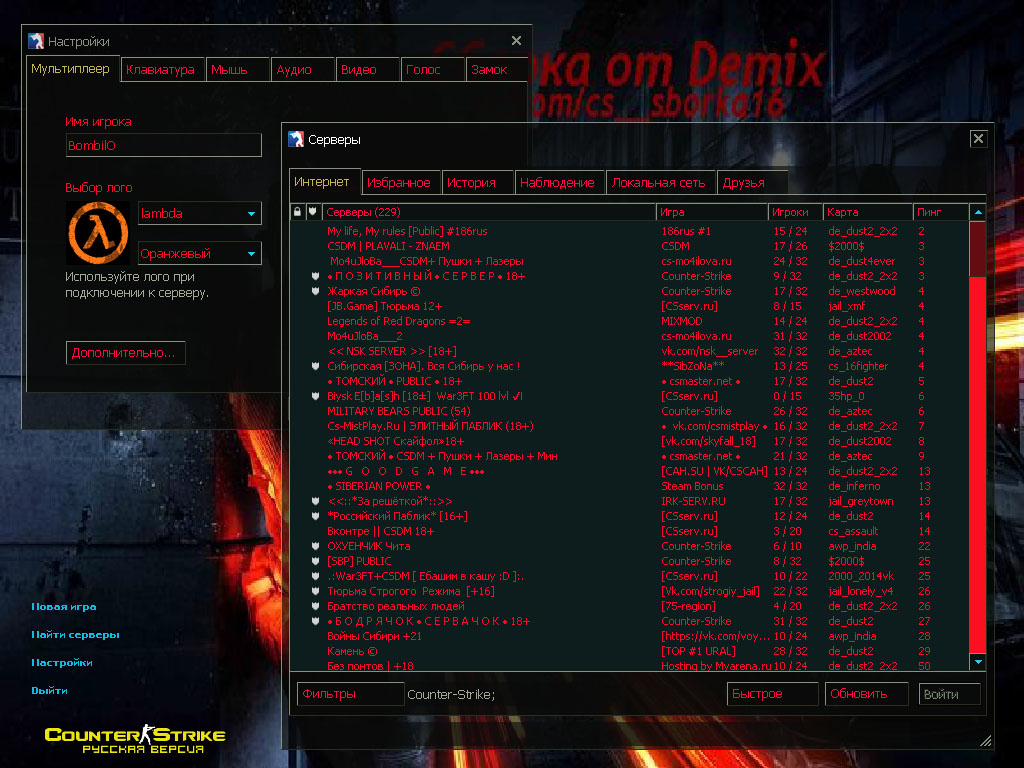Open Настройки from main menu

click(62, 663)
